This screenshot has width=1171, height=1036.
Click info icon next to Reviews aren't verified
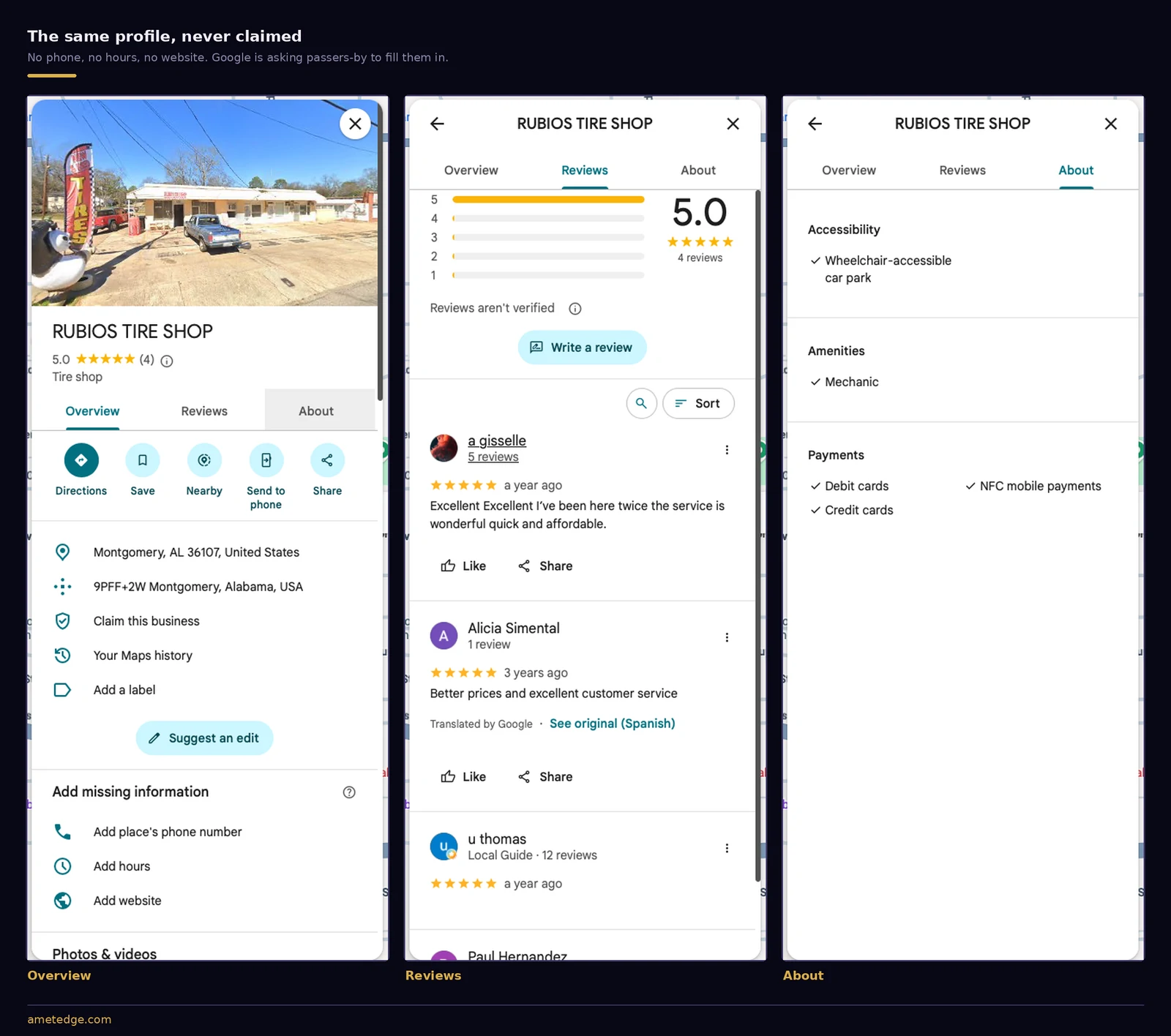coord(575,309)
